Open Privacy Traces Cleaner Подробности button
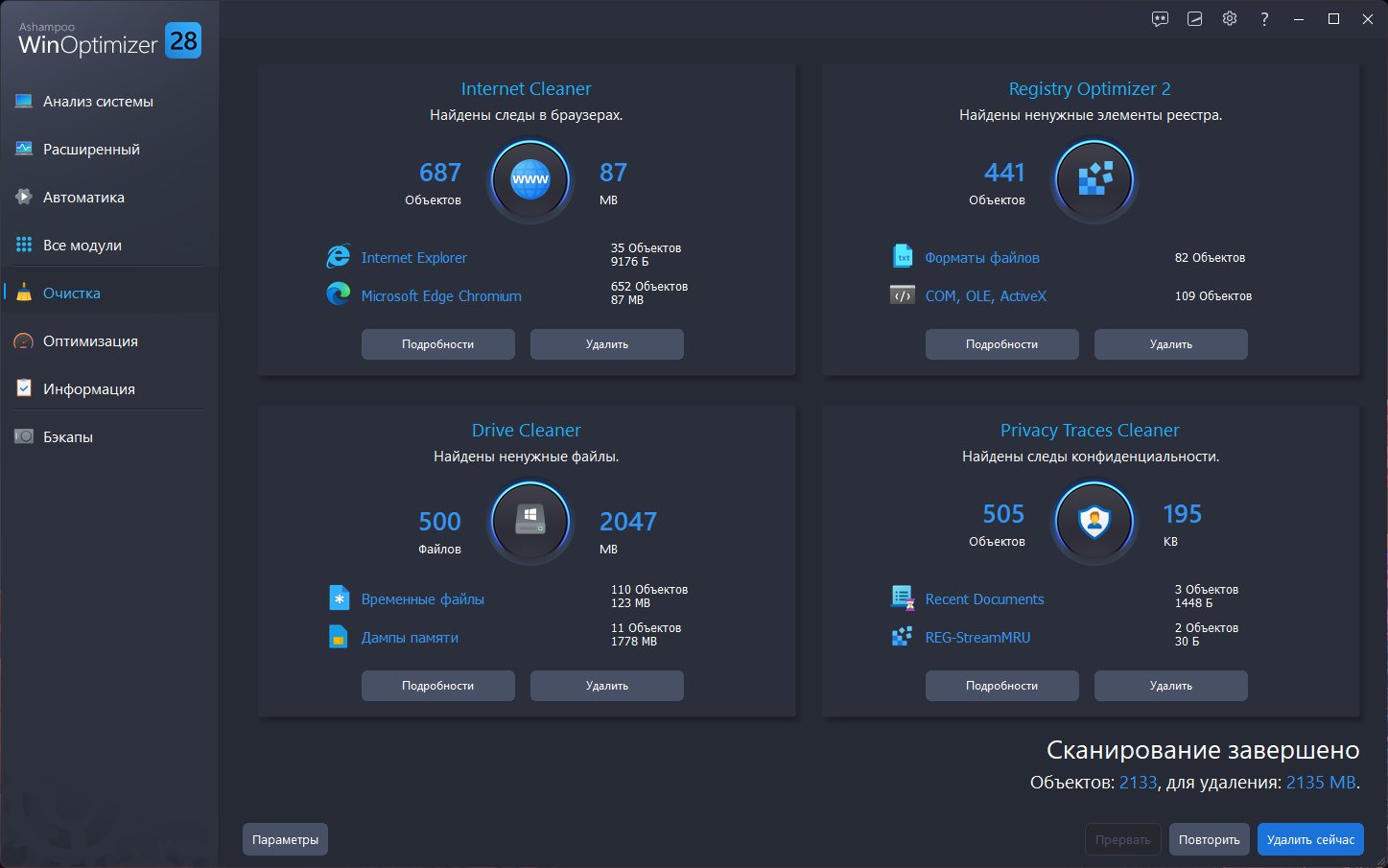Viewport: 1388px width, 868px height. coord(1002,686)
